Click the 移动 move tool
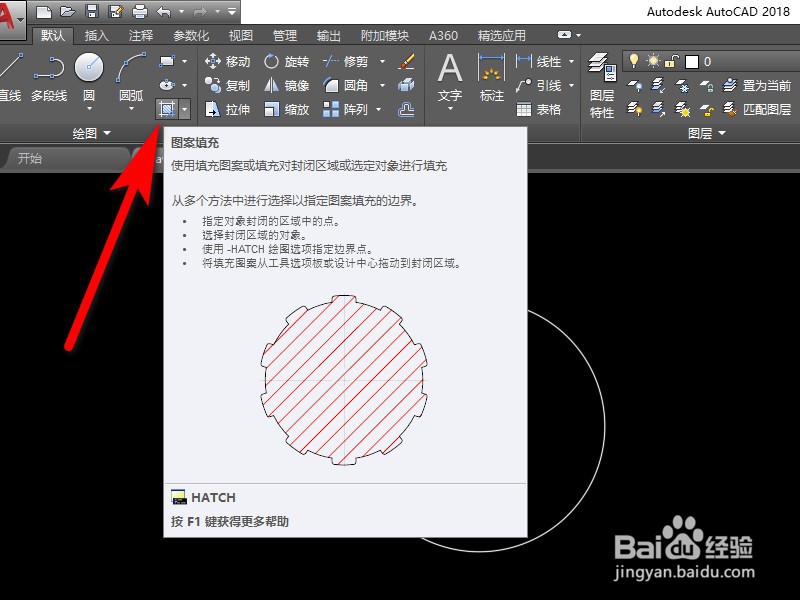The image size is (800, 600). coord(227,62)
